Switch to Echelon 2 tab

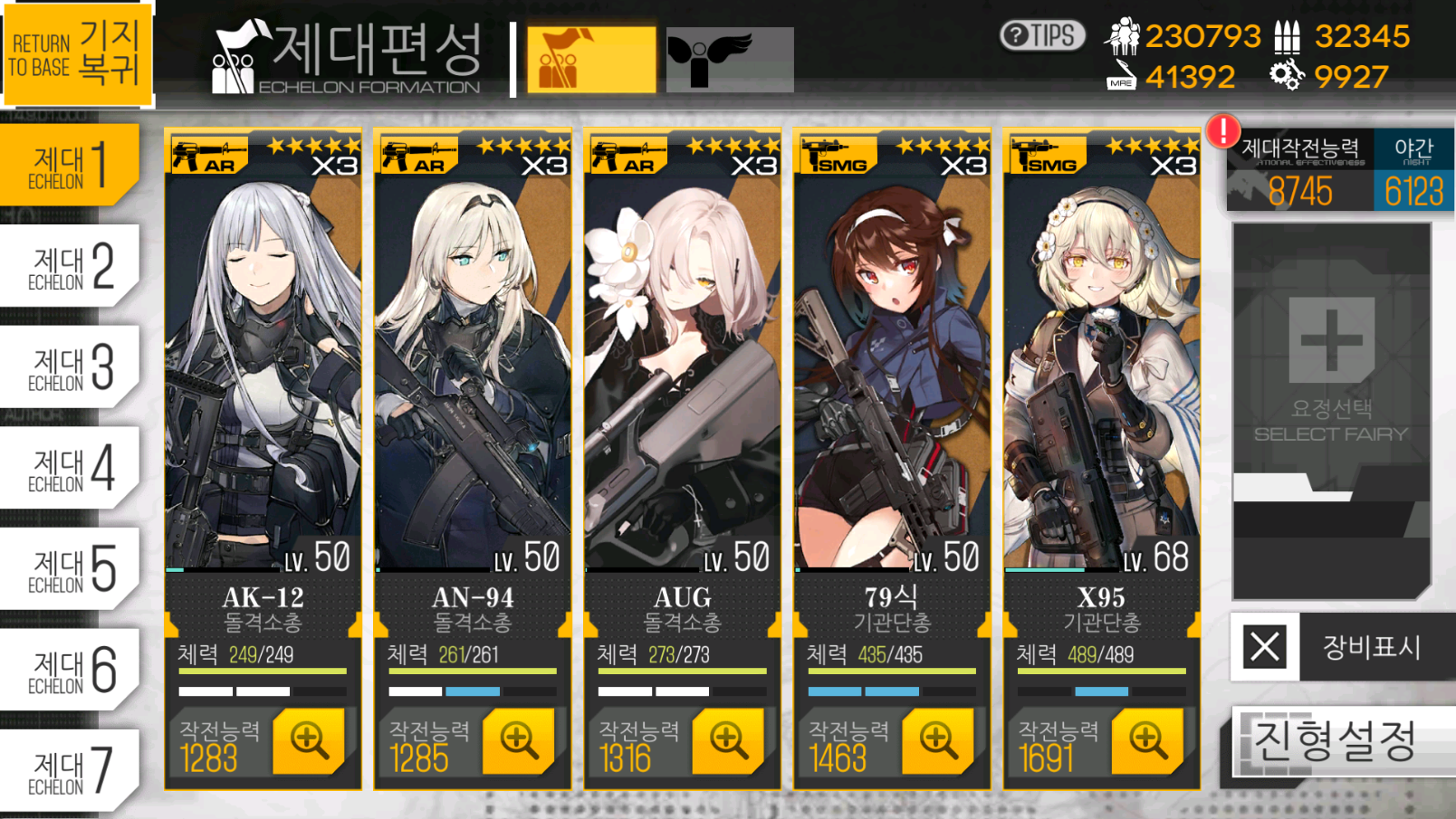pyautogui.click(x=70, y=267)
